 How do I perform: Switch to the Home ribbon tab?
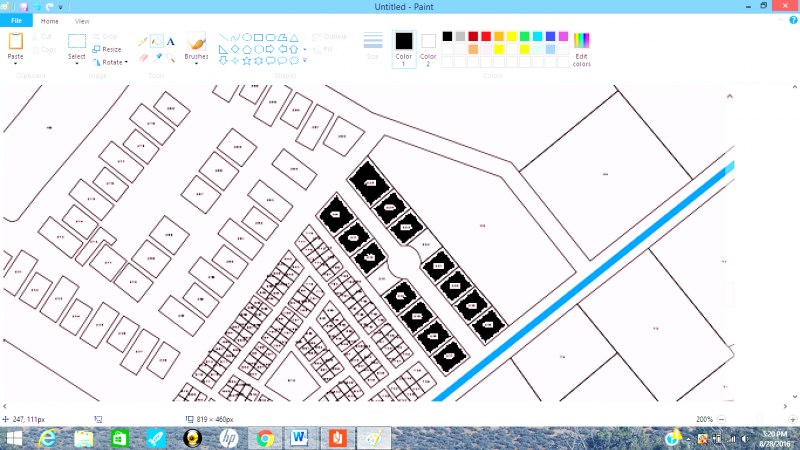[x=49, y=21]
